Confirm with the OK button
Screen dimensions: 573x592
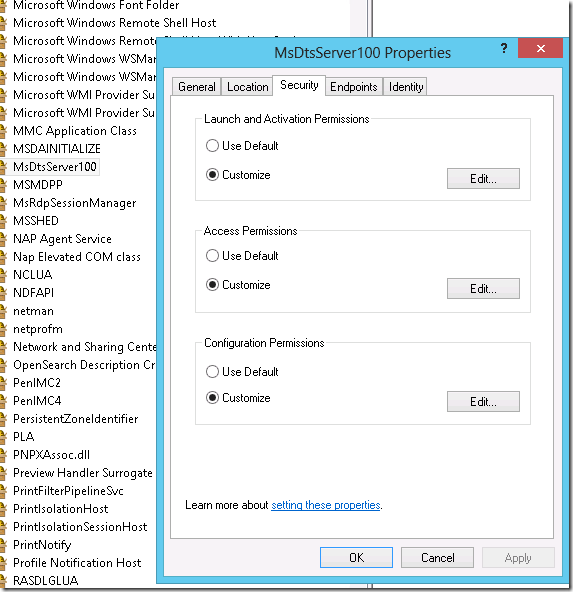click(356, 558)
